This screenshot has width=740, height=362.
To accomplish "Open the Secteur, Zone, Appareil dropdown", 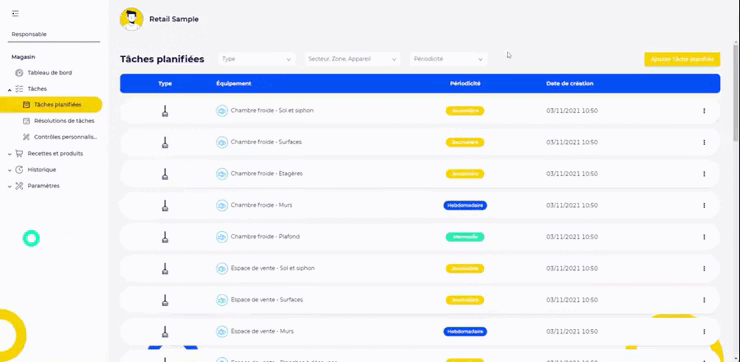I will (353, 59).
